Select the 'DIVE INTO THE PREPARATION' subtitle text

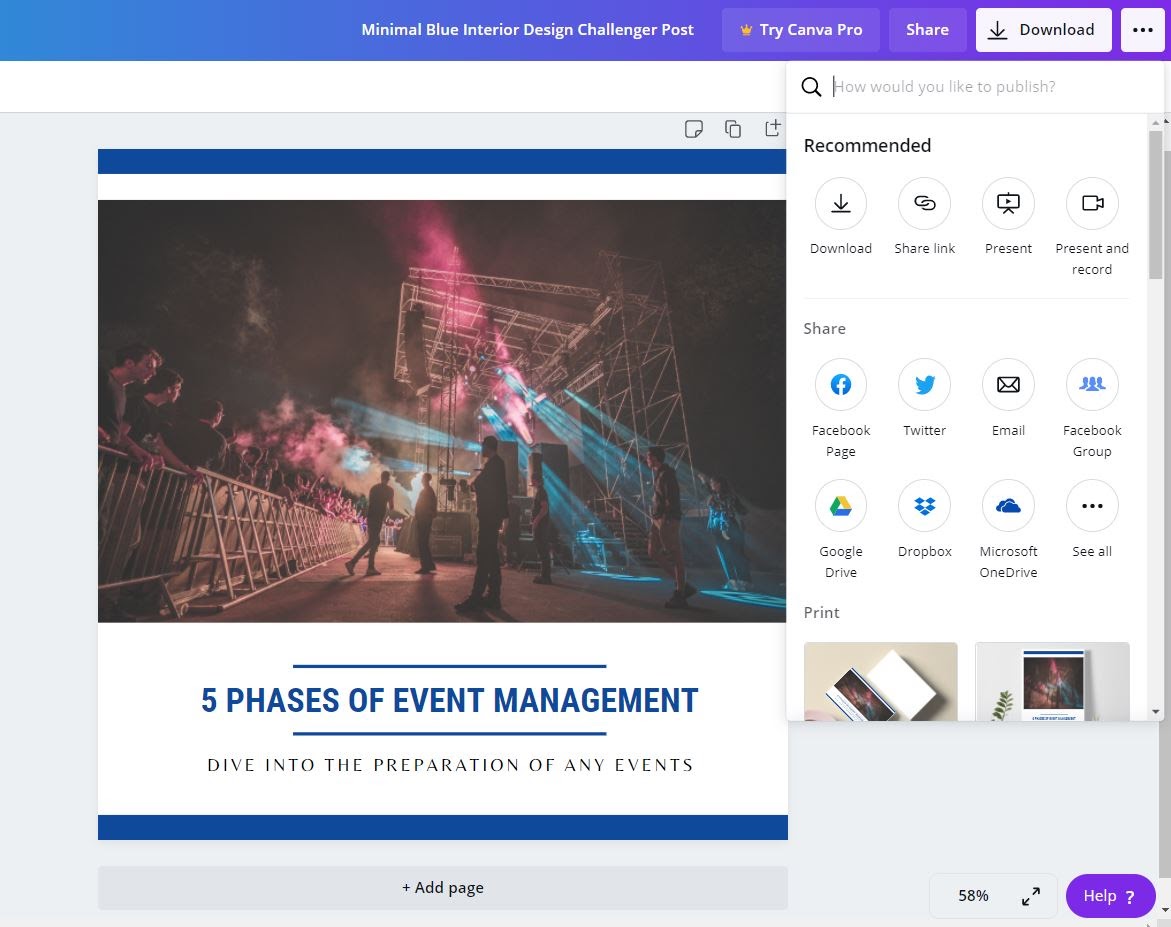450,765
